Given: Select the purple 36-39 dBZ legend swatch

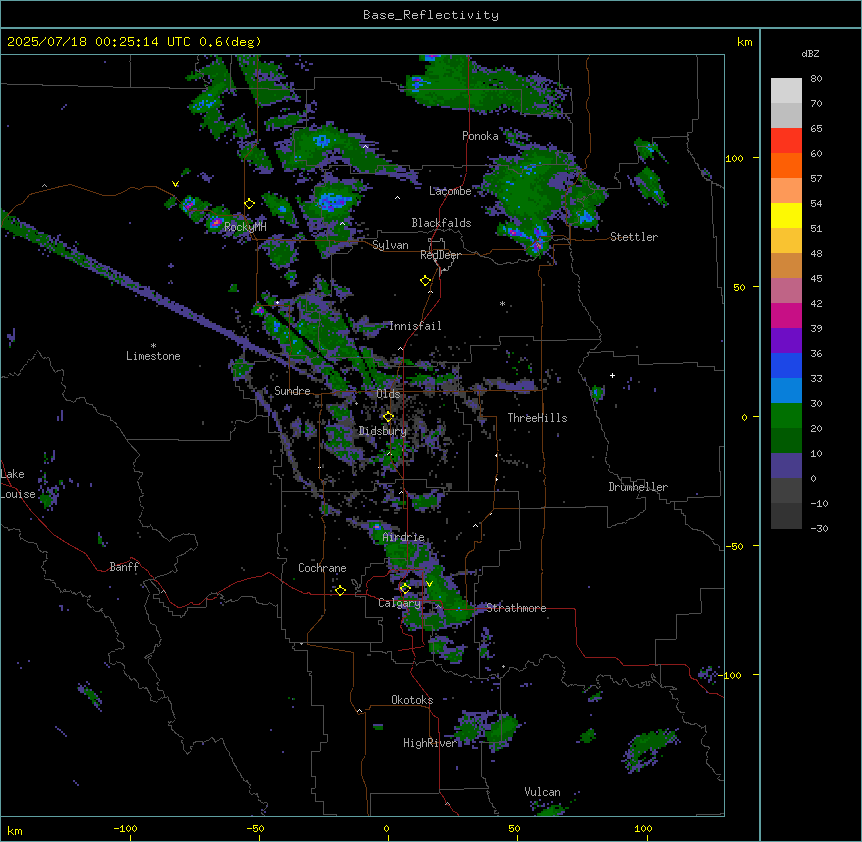Looking at the screenshot, I should (786, 340).
